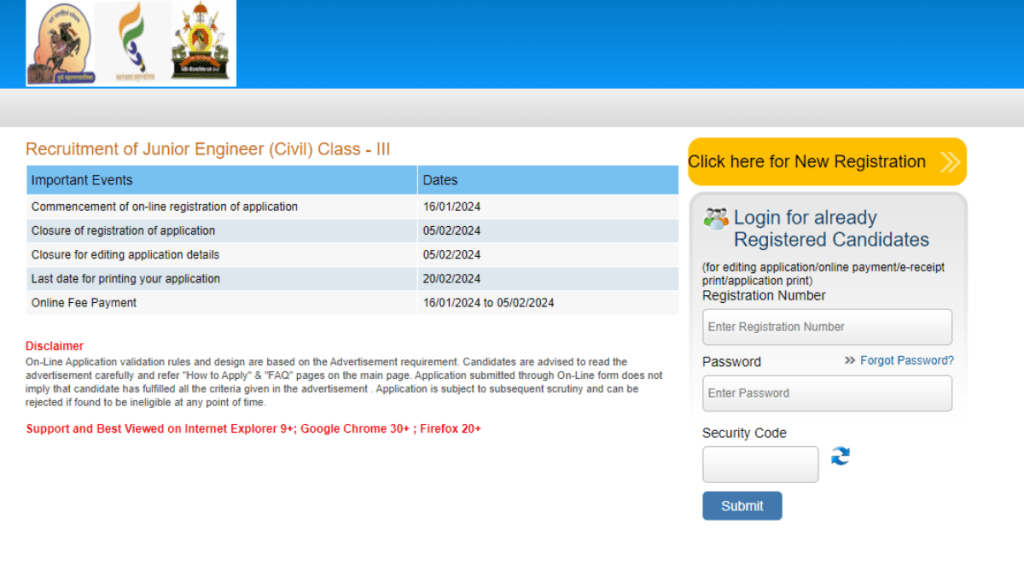Click the small arrows before Forgot Password
Image resolution: width=1024 pixels, height=576 pixels.
(x=850, y=361)
